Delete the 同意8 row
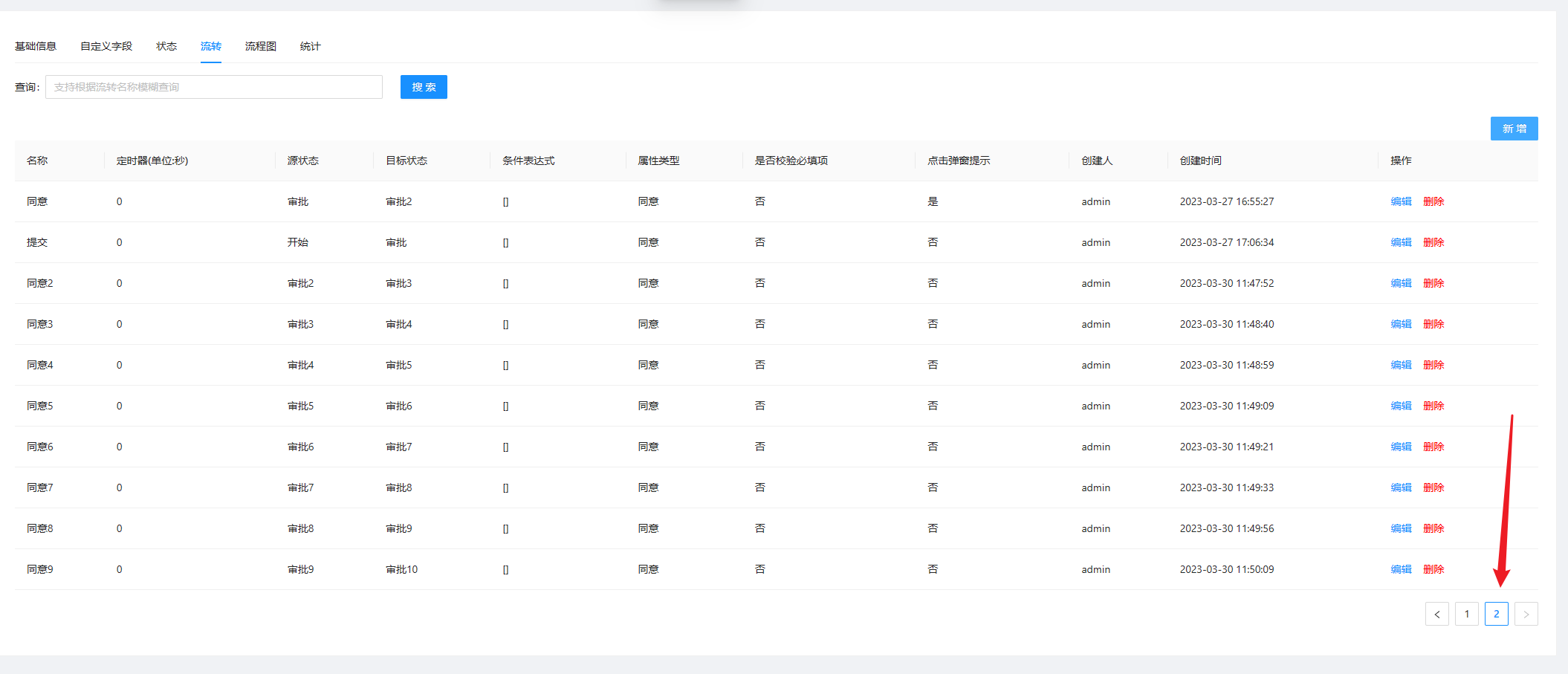 click(x=1433, y=528)
